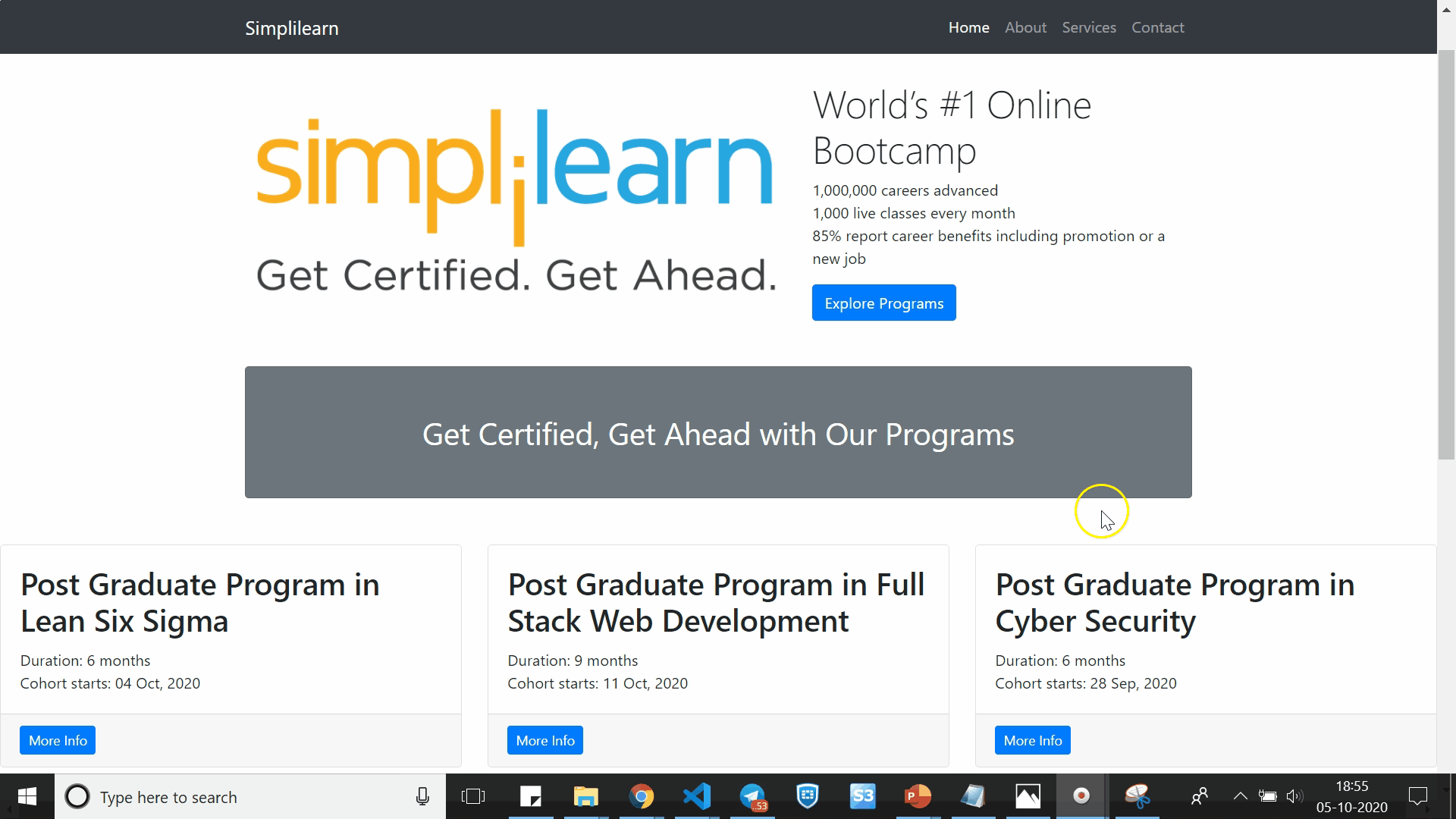
Task: Click More Info for Lean Six Sigma
Action: click(58, 740)
